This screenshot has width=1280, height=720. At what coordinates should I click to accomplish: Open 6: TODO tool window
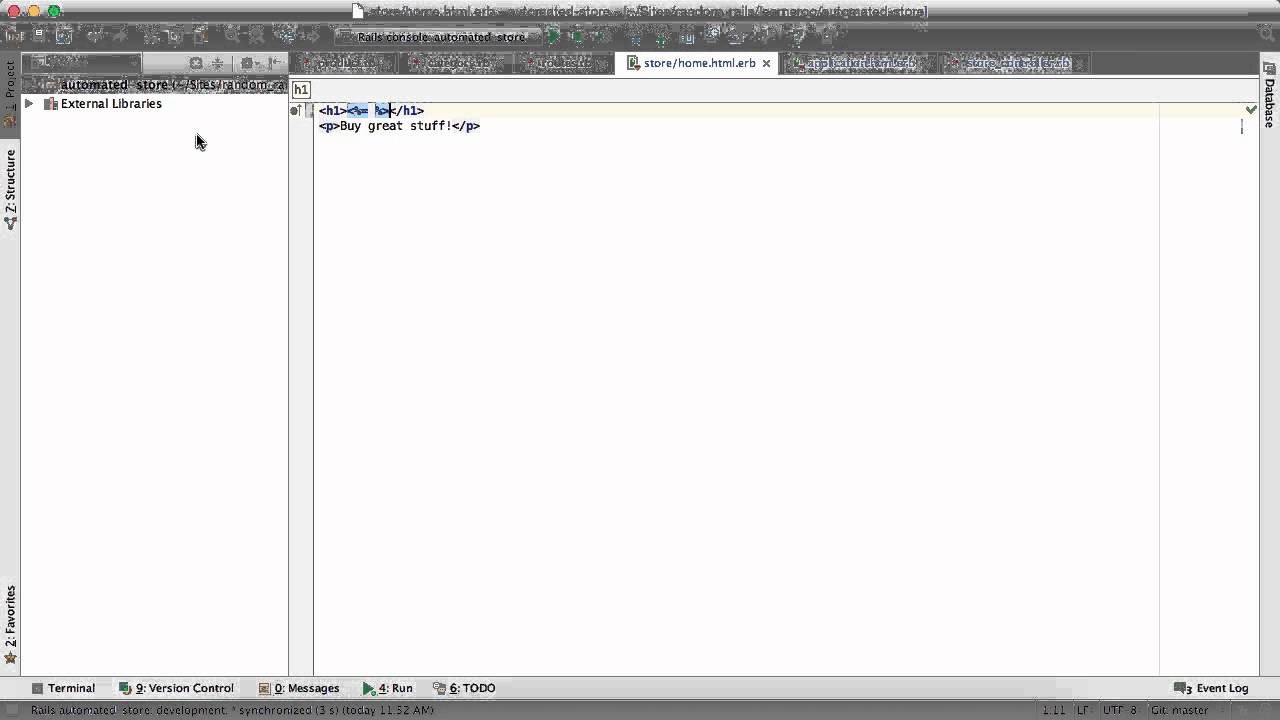[x=464, y=688]
